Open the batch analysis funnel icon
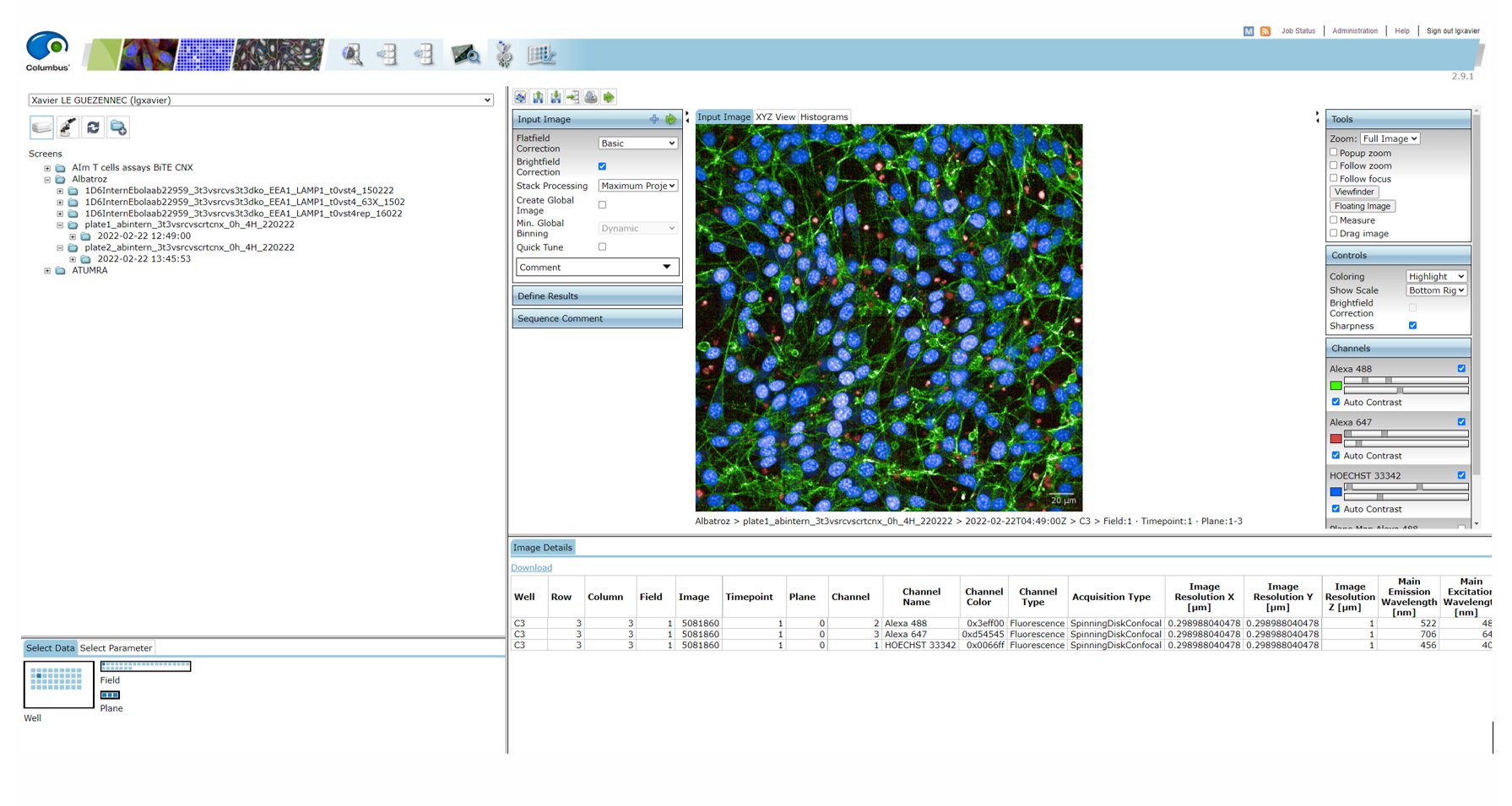This screenshot has width=1512, height=806. pos(504,55)
